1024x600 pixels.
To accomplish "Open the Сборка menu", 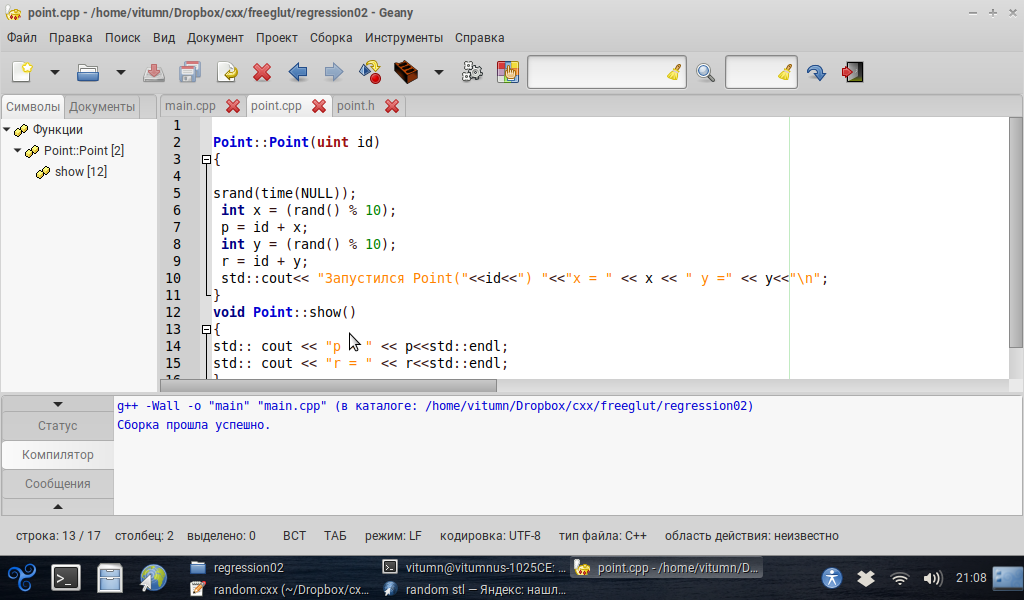I will click(x=331, y=38).
